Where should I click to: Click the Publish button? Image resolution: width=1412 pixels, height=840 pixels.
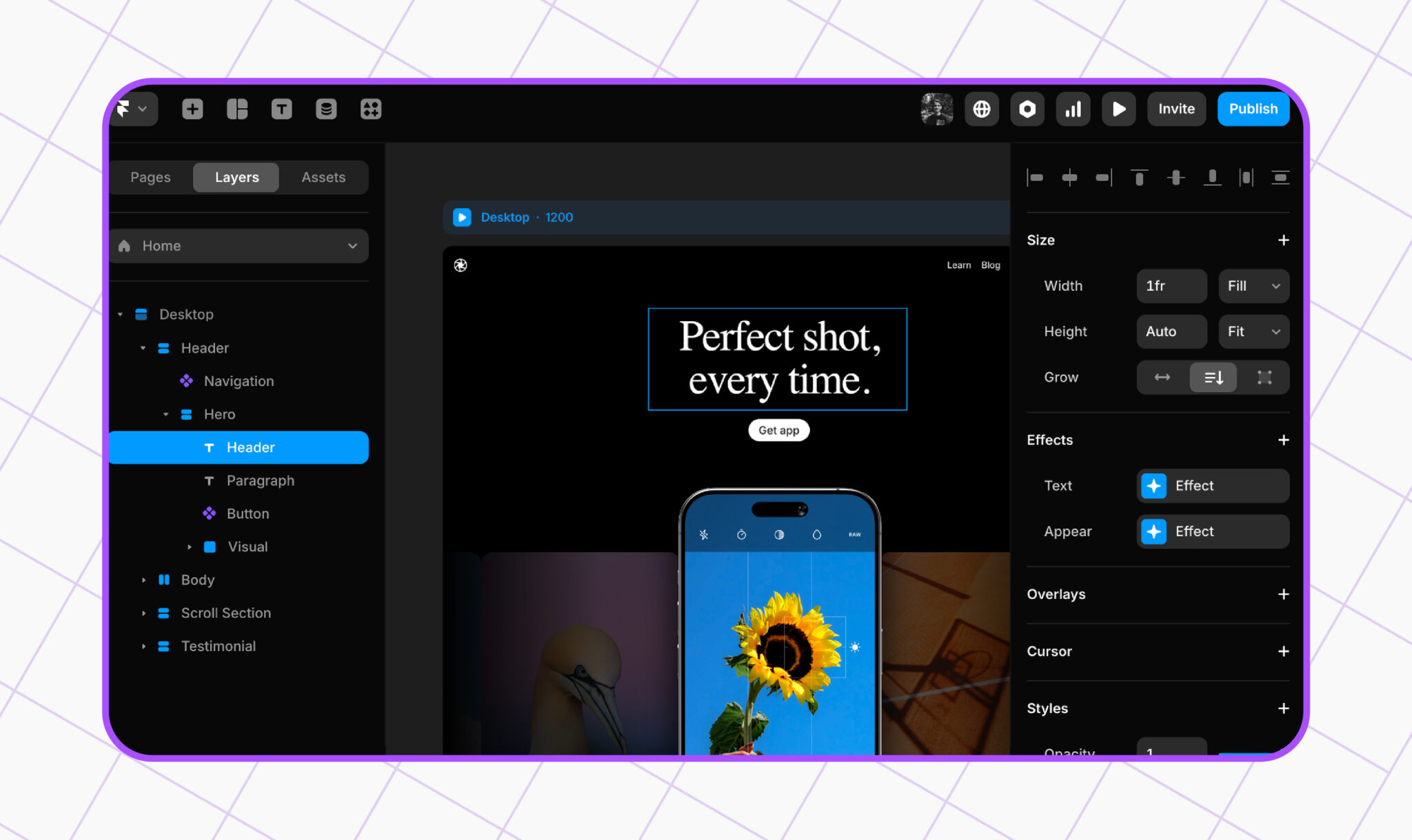tap(1253, 108)
